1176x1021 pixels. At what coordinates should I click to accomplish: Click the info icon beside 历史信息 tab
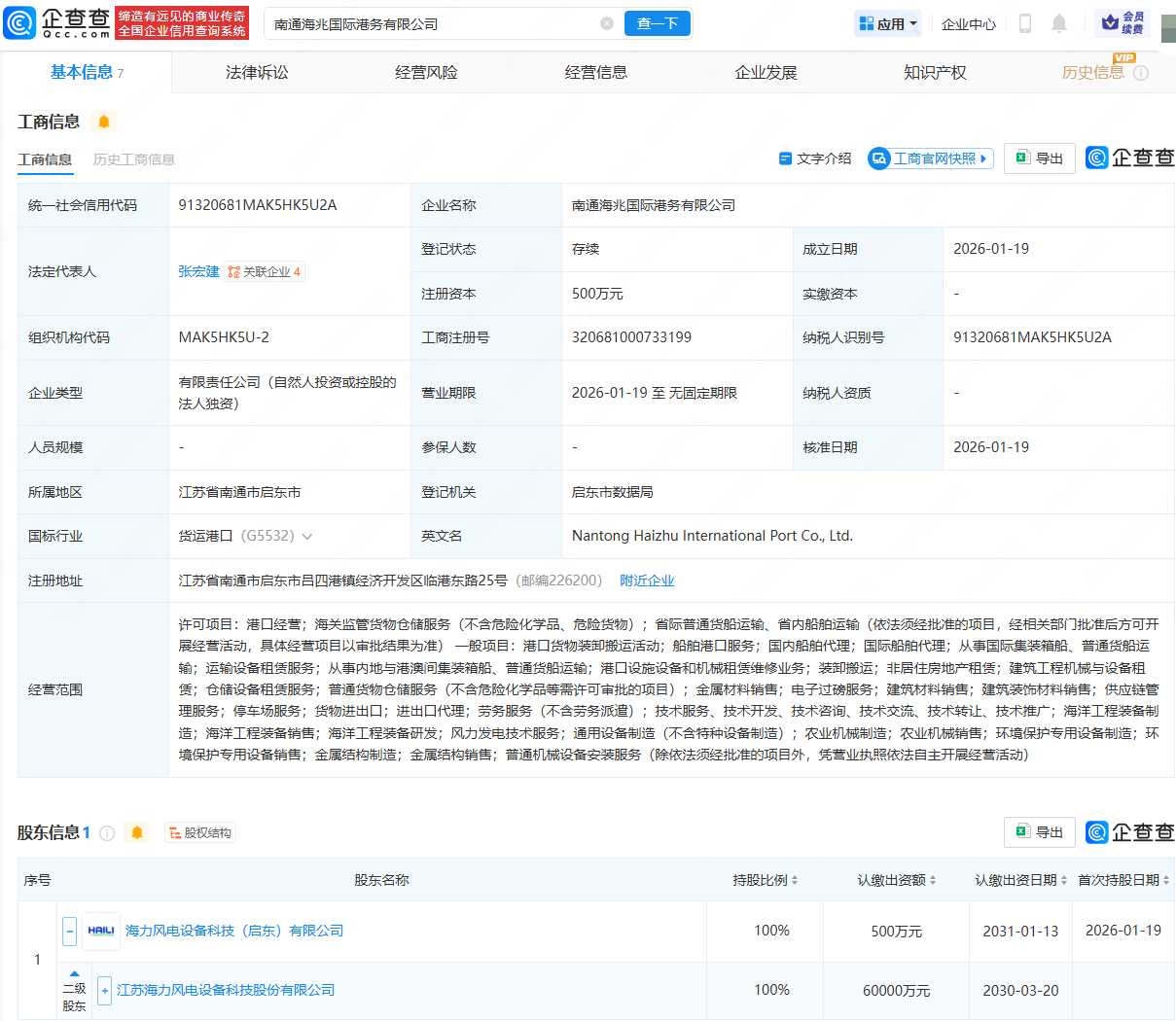pos(1141,73)
